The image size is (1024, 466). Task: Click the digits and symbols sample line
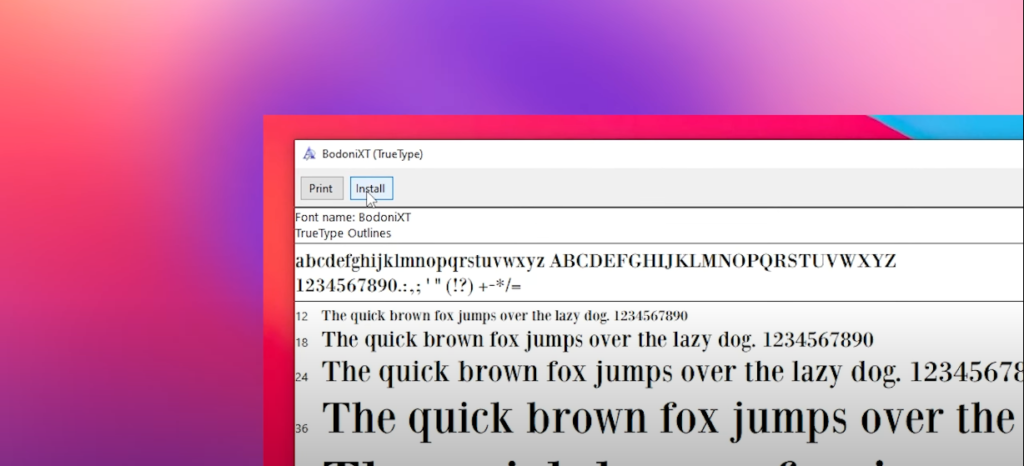click(408, 286)
